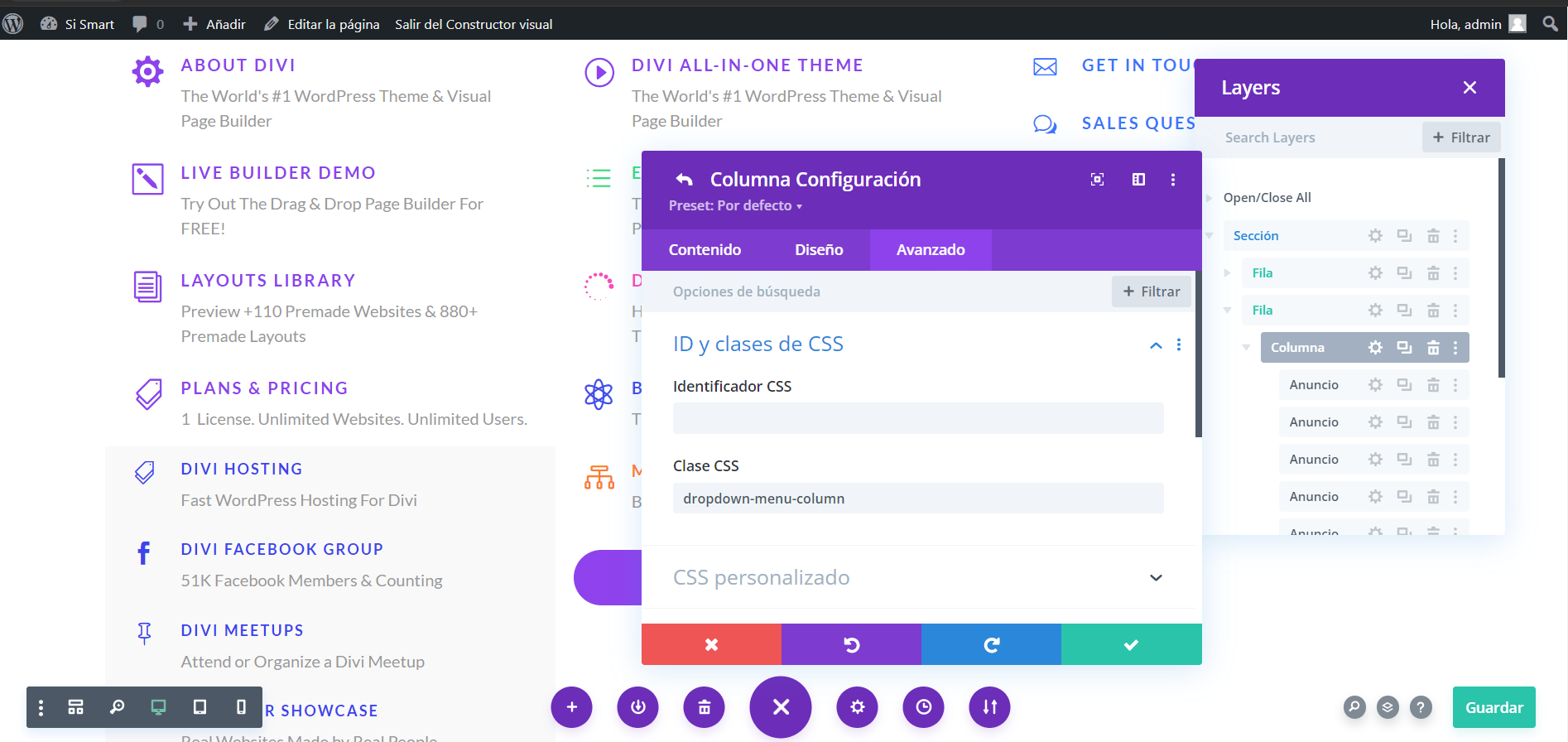Delete the Columna layer
Image resolution: width=1568 pixels, height=742 pixels.
pyautogui.click(x=1433, y=348)
